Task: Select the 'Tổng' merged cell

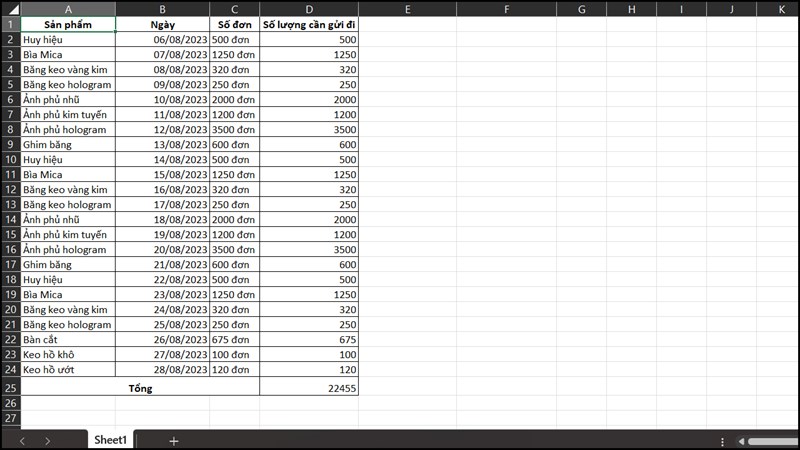Action: point(140,388)
